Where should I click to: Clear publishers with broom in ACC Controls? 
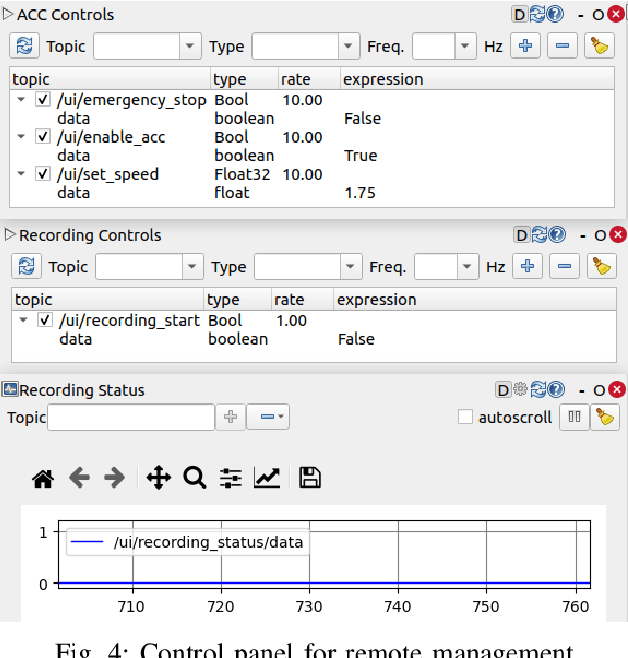[x=599, y=46]
